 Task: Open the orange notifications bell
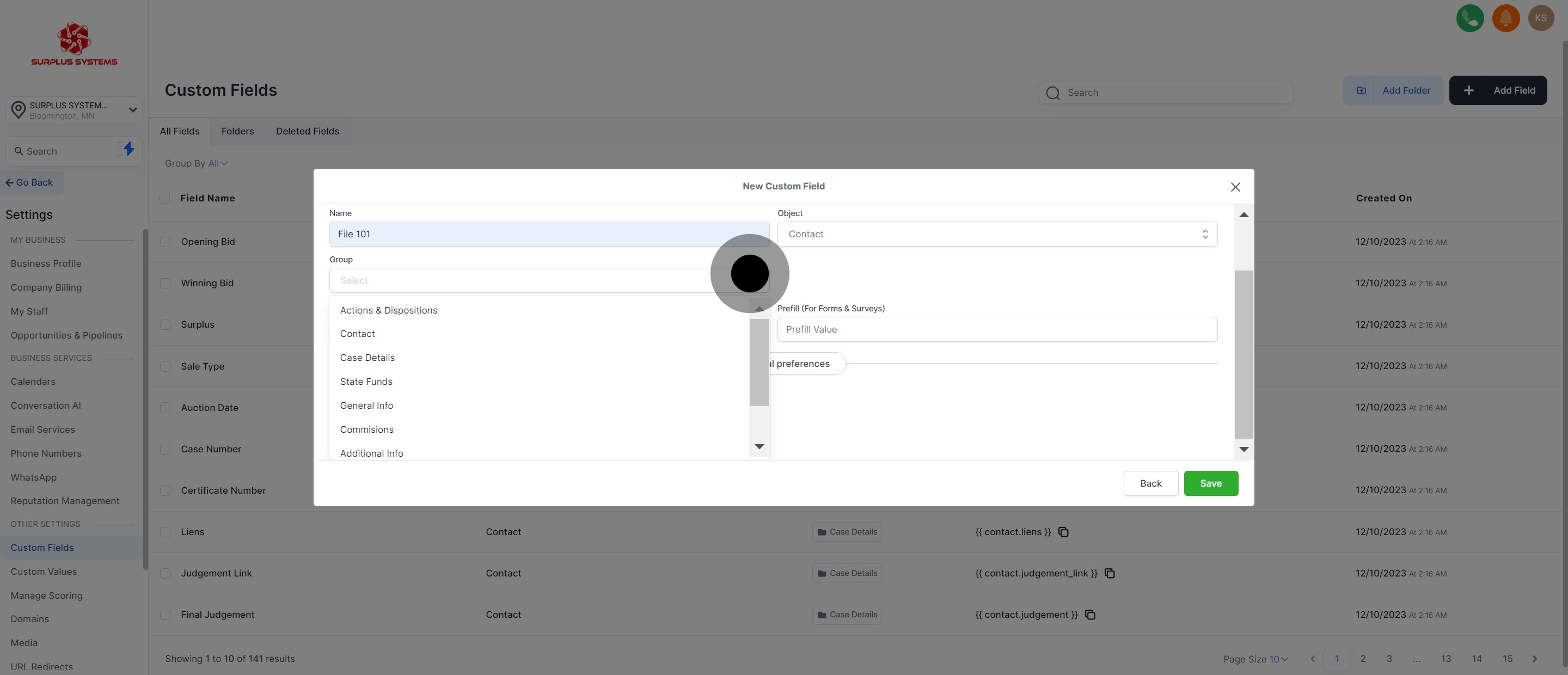tap(1505, 19)
